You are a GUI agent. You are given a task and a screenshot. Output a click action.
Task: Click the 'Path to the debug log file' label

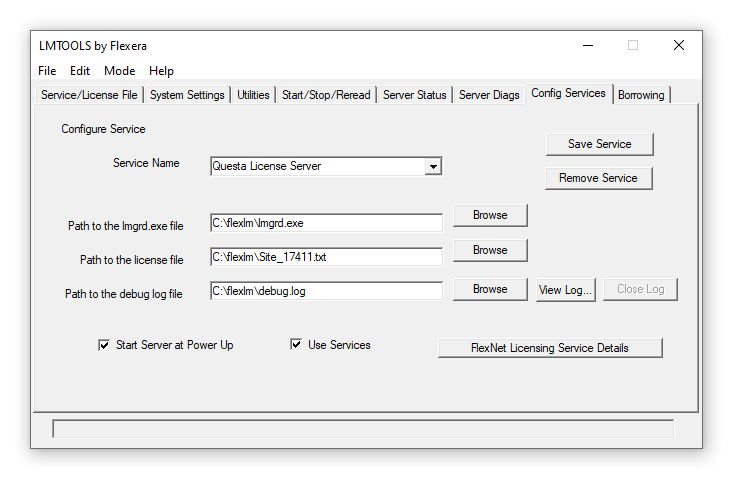(124, 294)
